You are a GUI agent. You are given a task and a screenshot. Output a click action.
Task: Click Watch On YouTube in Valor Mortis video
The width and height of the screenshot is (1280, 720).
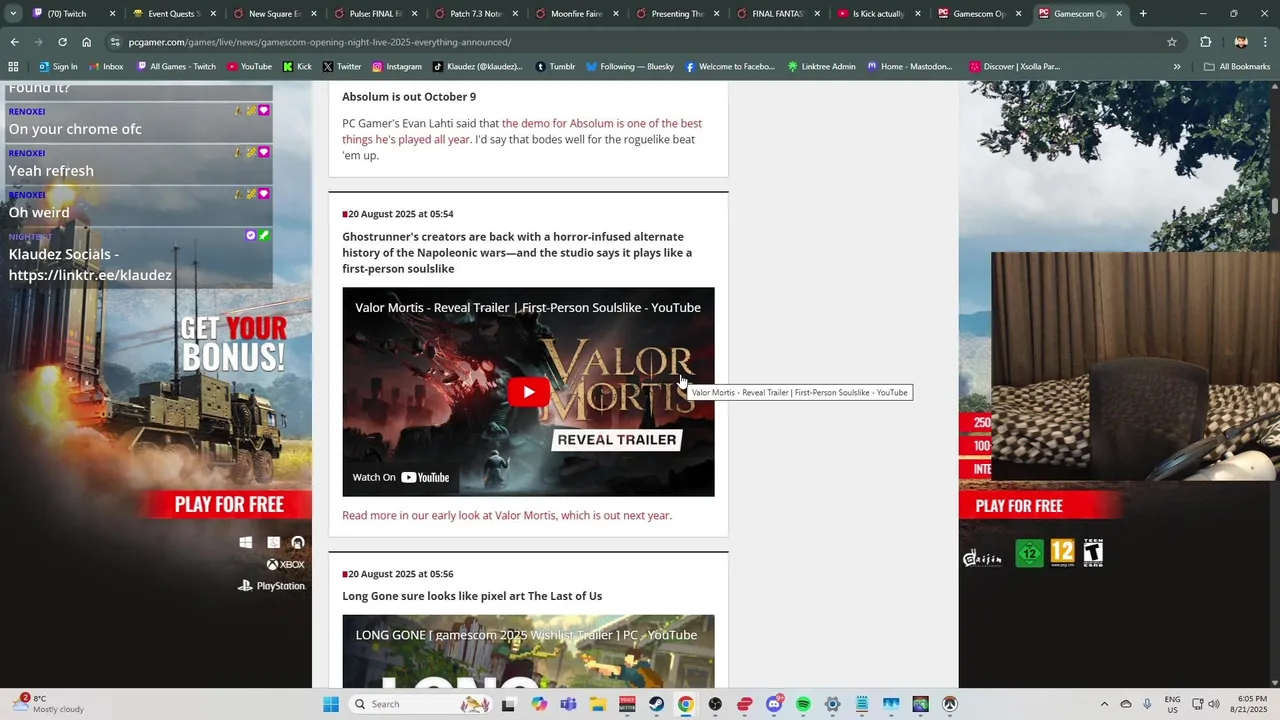(401, 477)
